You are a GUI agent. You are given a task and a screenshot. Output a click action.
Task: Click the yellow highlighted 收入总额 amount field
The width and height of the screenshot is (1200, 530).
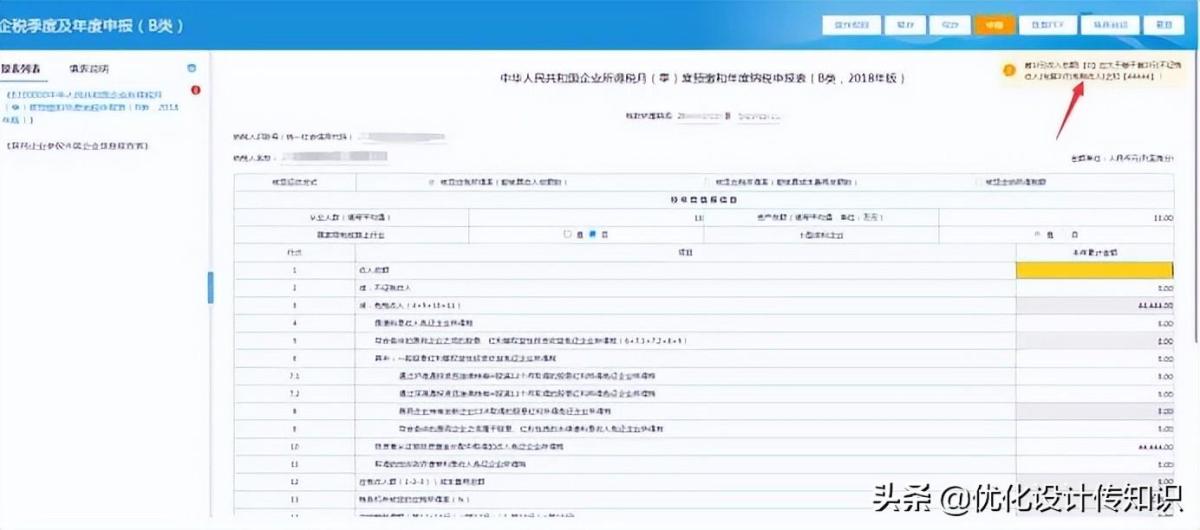coord(1094,269)
